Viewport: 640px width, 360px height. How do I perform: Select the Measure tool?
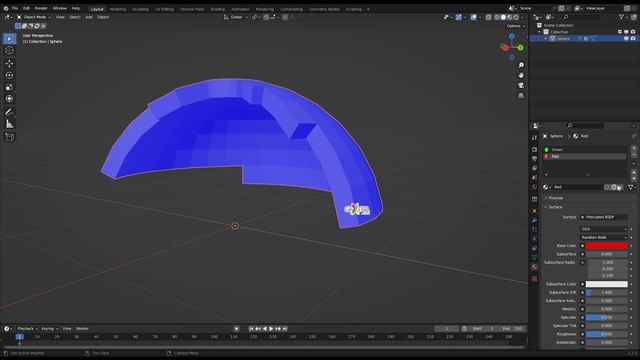click(9, 124)
